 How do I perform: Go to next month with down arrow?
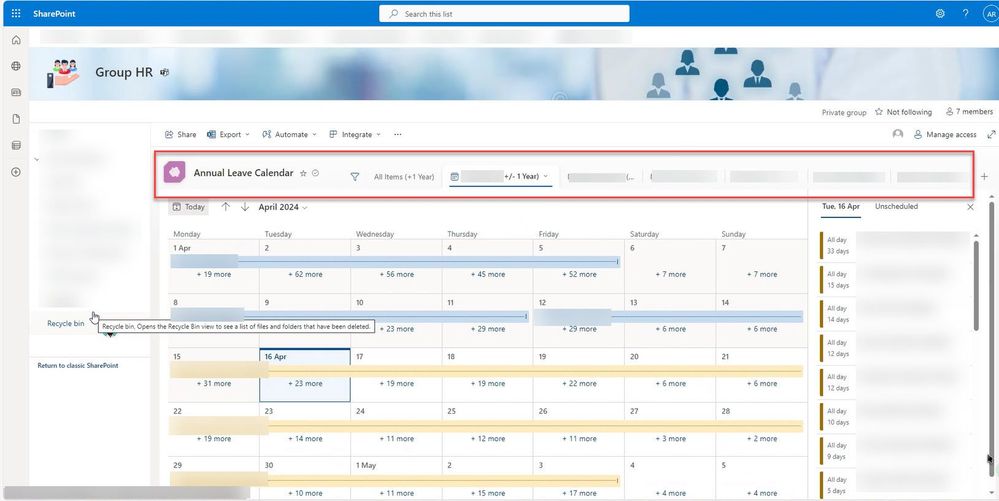pyautogui.click(x=245, y=207)
